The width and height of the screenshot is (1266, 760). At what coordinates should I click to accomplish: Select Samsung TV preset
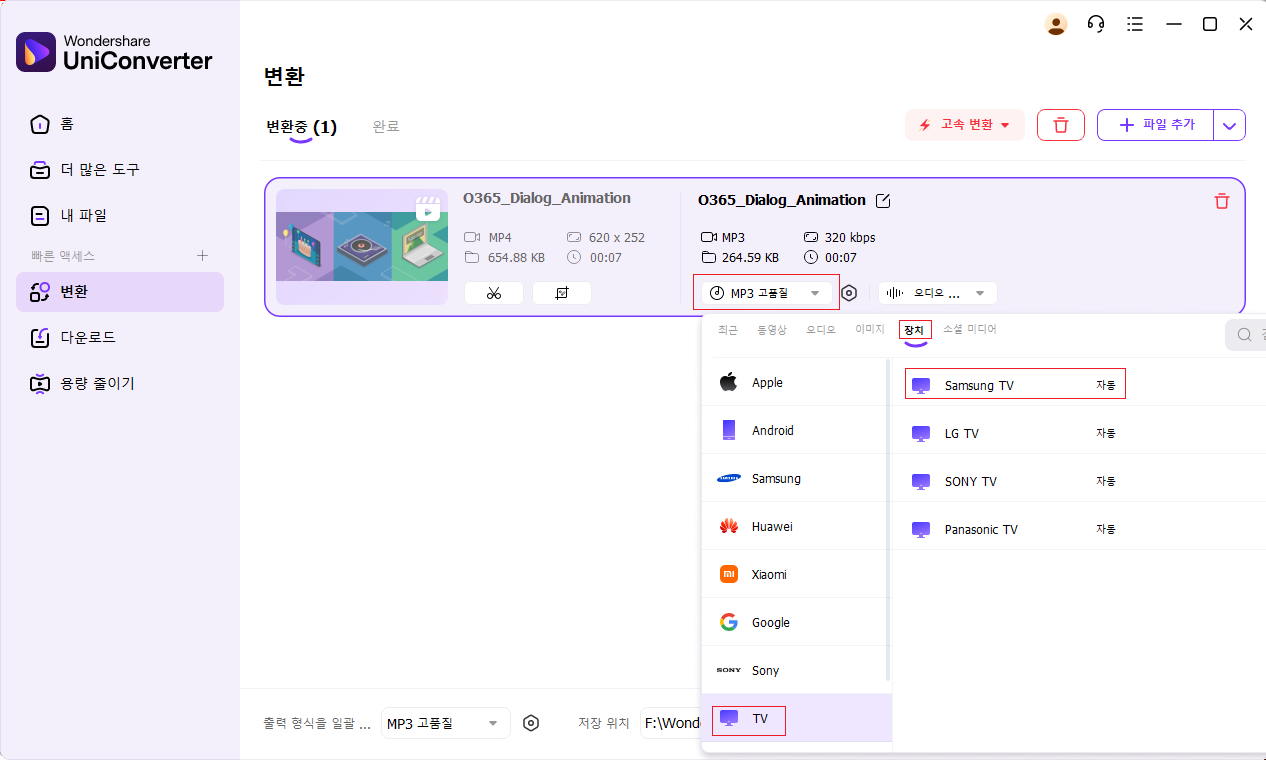tap(1079, 385)
